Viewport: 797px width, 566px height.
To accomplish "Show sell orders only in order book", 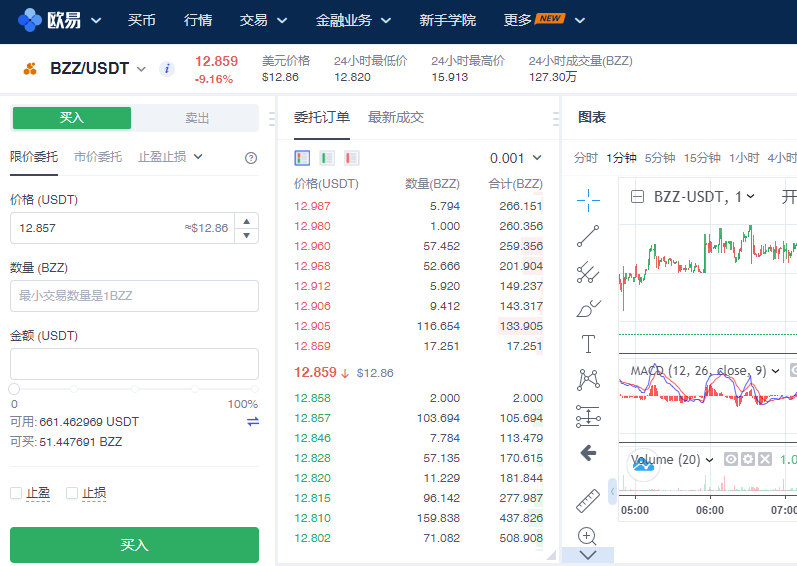I will pyautogui.click(x=352, y=158).
